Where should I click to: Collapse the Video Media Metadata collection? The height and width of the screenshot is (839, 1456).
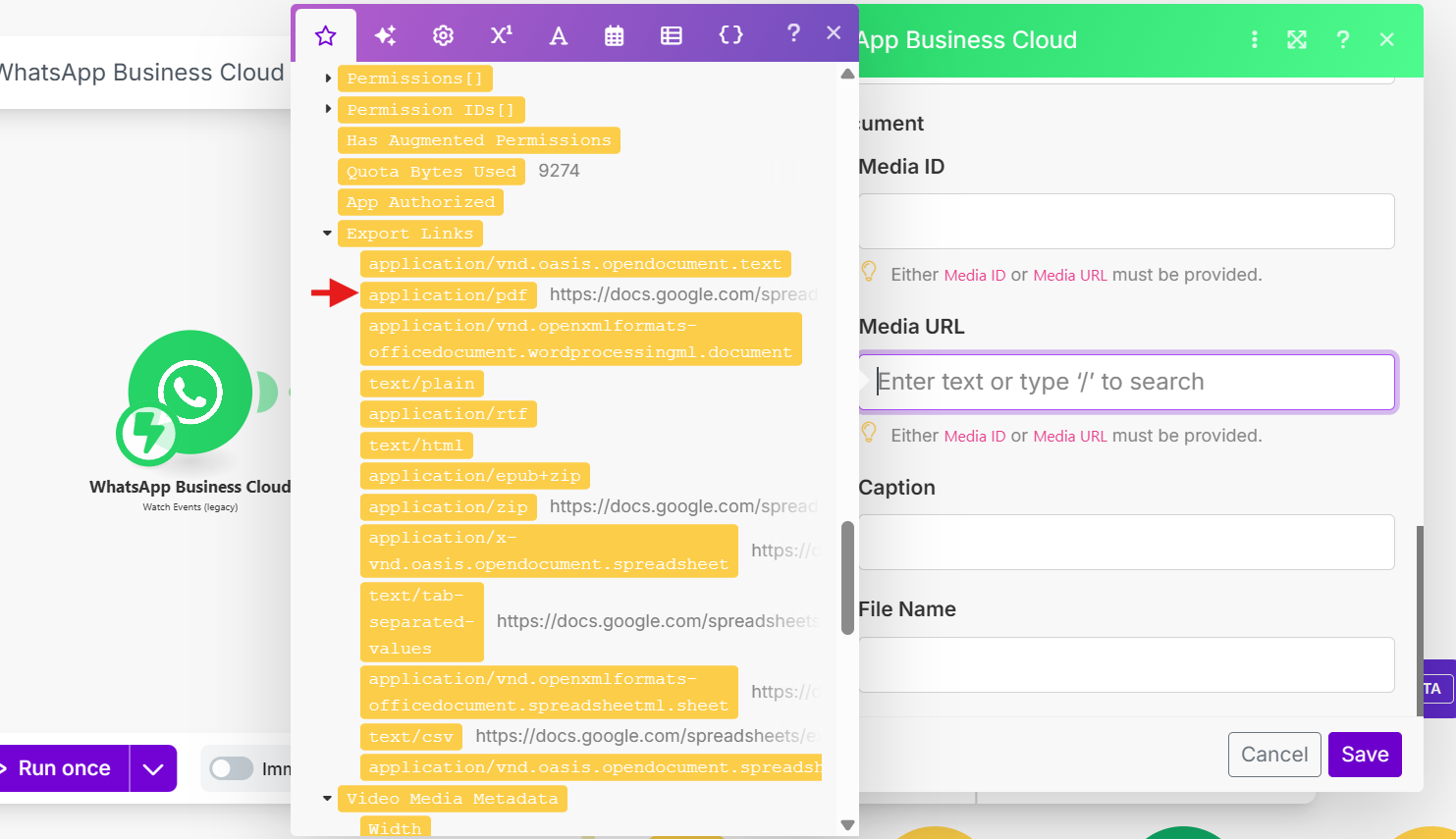[328, 799]
